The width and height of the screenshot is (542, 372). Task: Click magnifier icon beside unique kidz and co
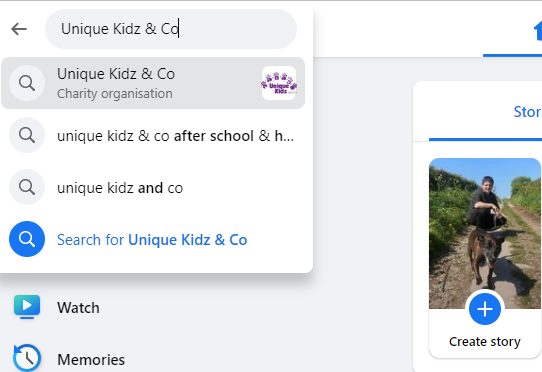click(27, 187)
